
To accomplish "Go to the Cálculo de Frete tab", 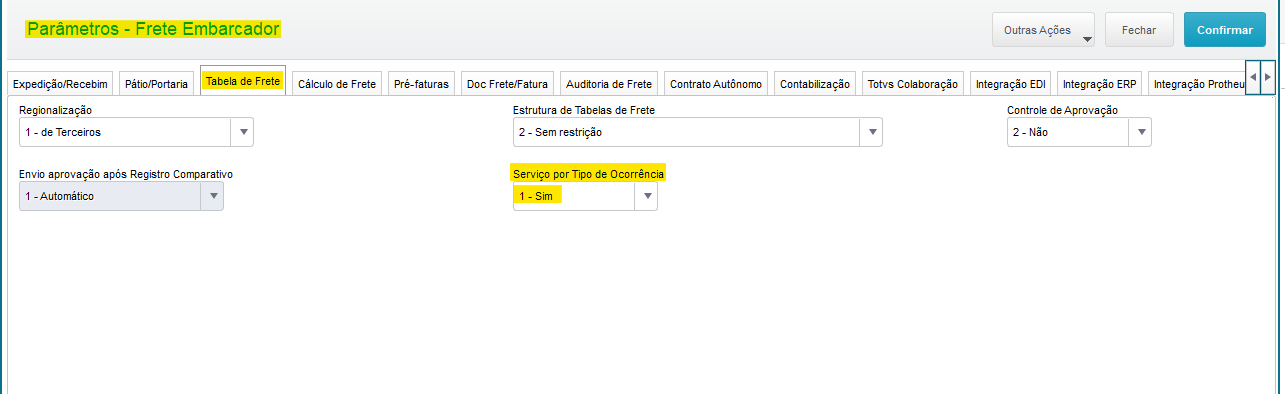I will [x=337, y=84].
